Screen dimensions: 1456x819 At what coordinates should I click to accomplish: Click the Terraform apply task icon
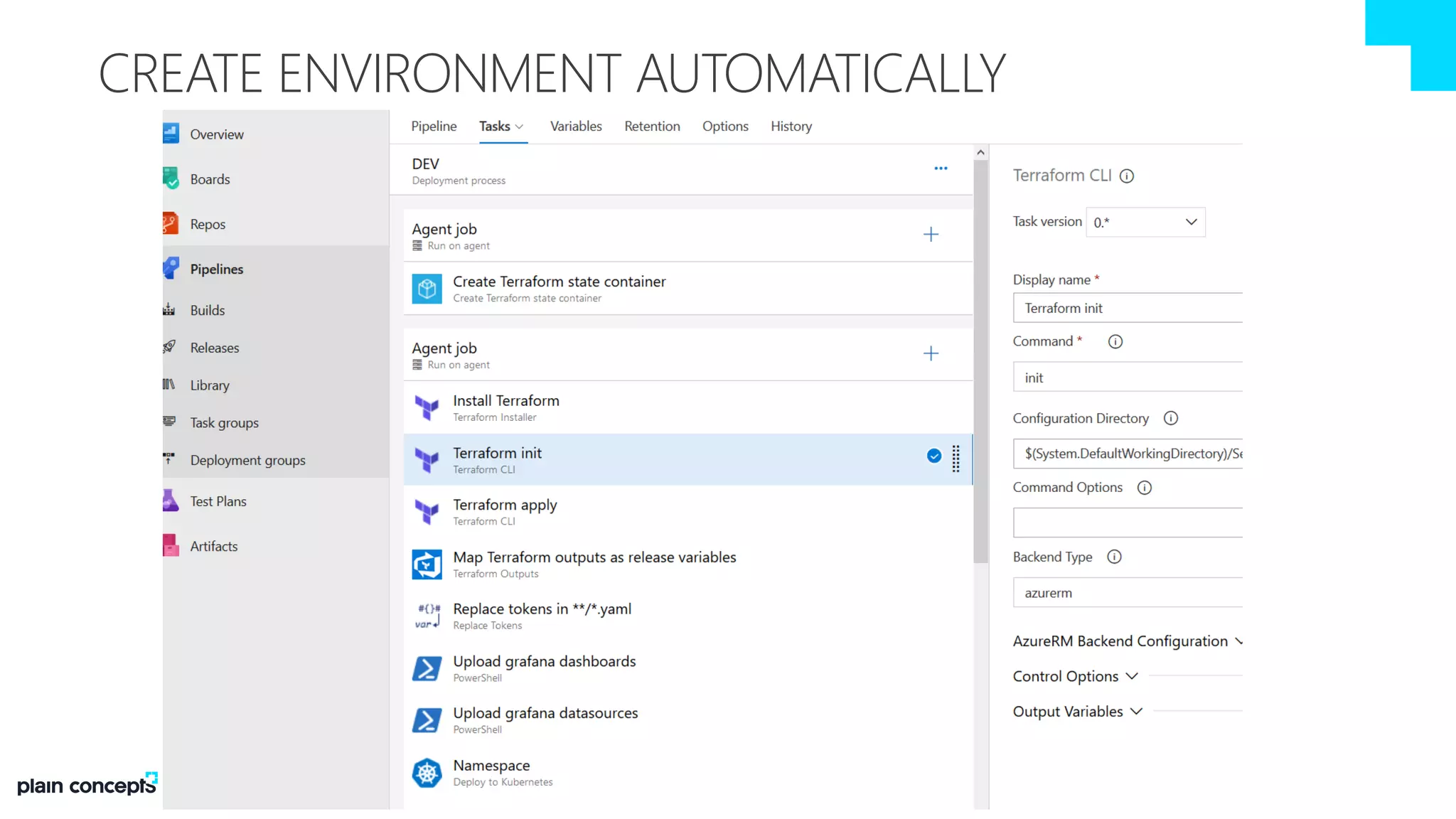coord(427,512)
